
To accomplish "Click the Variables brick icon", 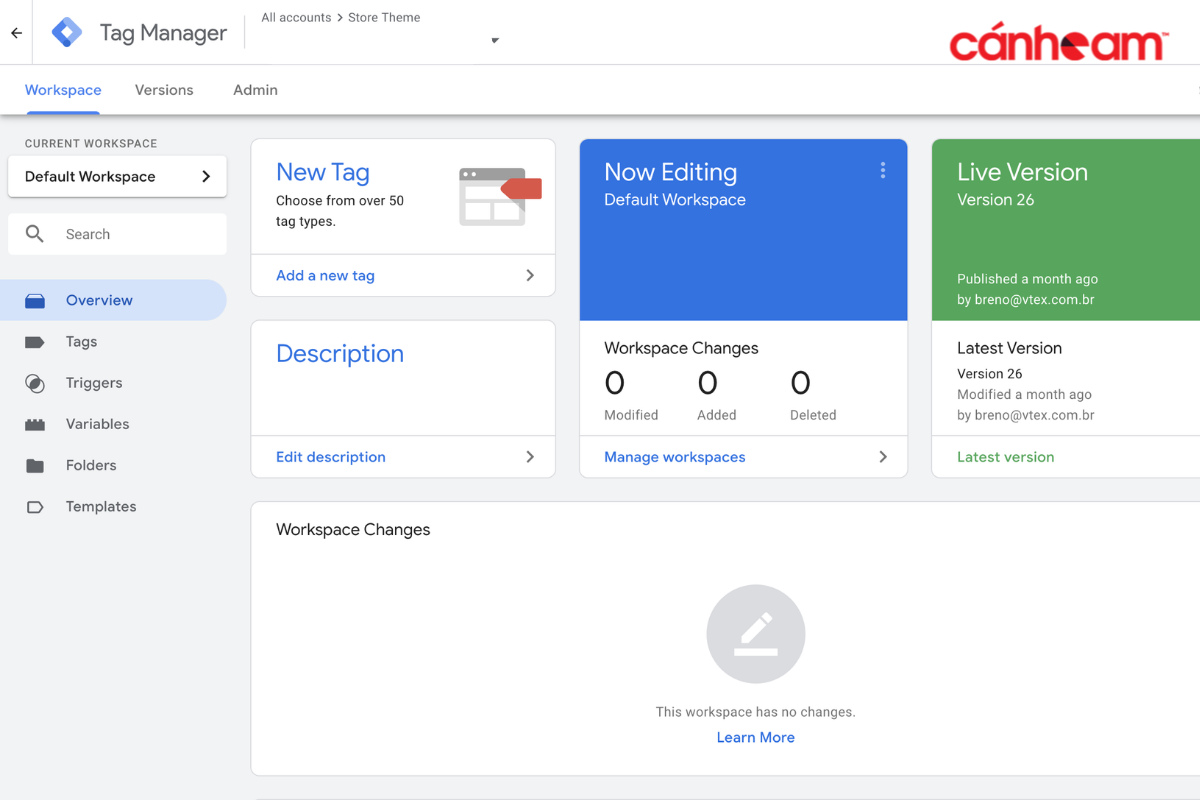I will 35,424.
